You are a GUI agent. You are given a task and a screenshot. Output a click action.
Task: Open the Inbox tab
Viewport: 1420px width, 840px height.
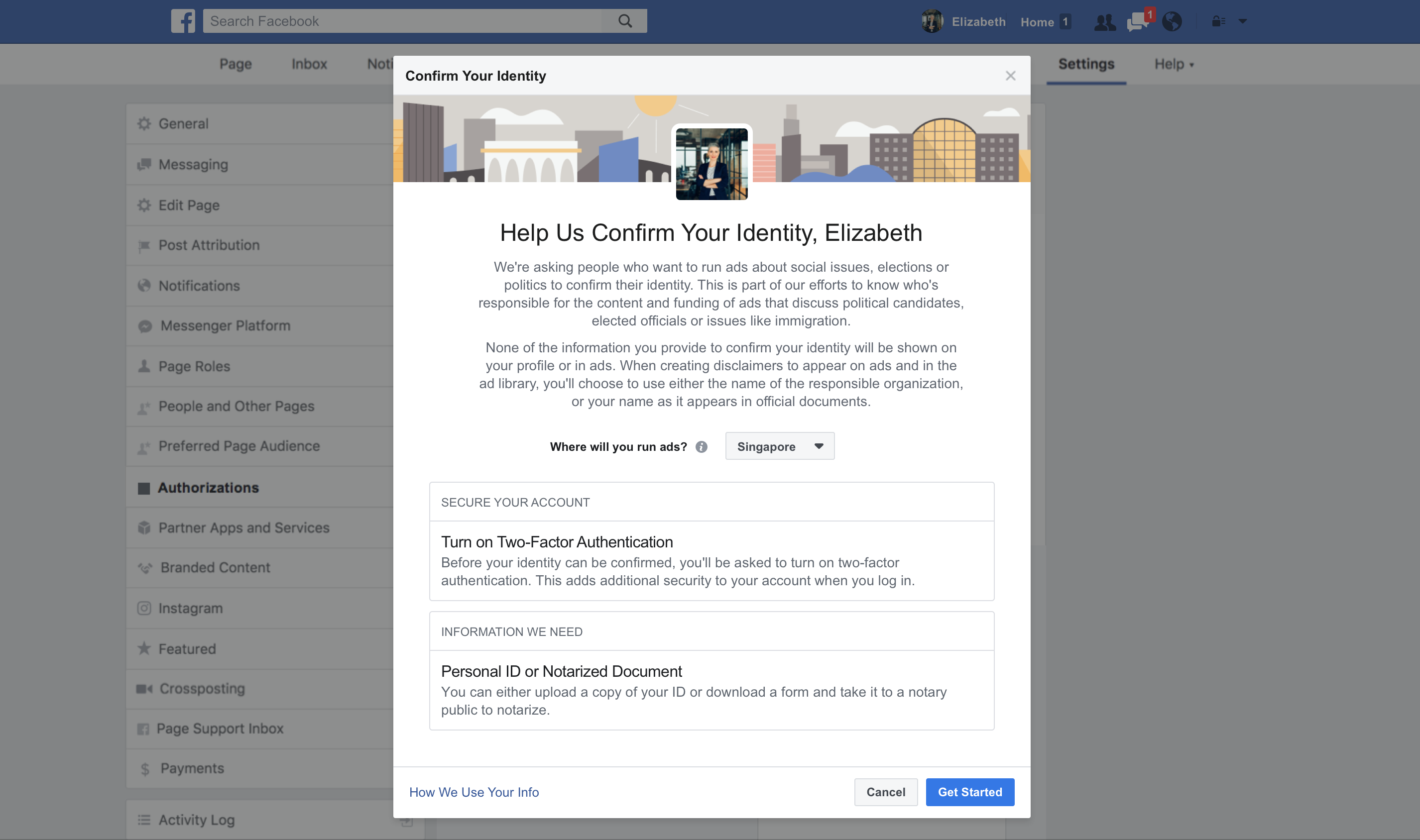point(309,64)
